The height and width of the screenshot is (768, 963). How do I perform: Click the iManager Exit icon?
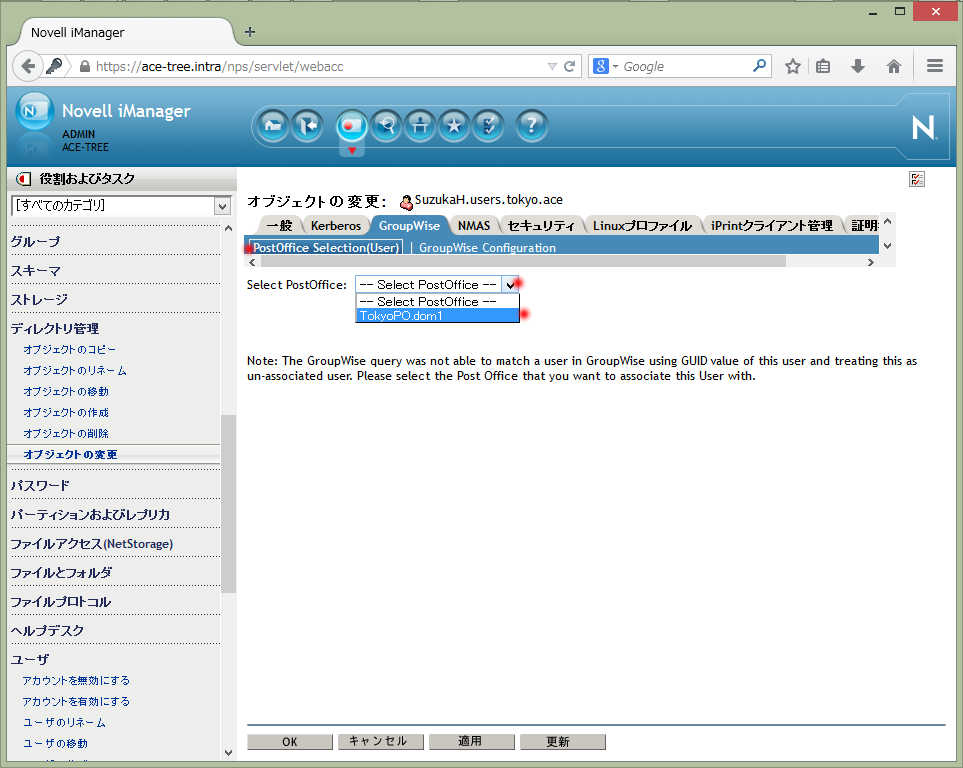307,126
